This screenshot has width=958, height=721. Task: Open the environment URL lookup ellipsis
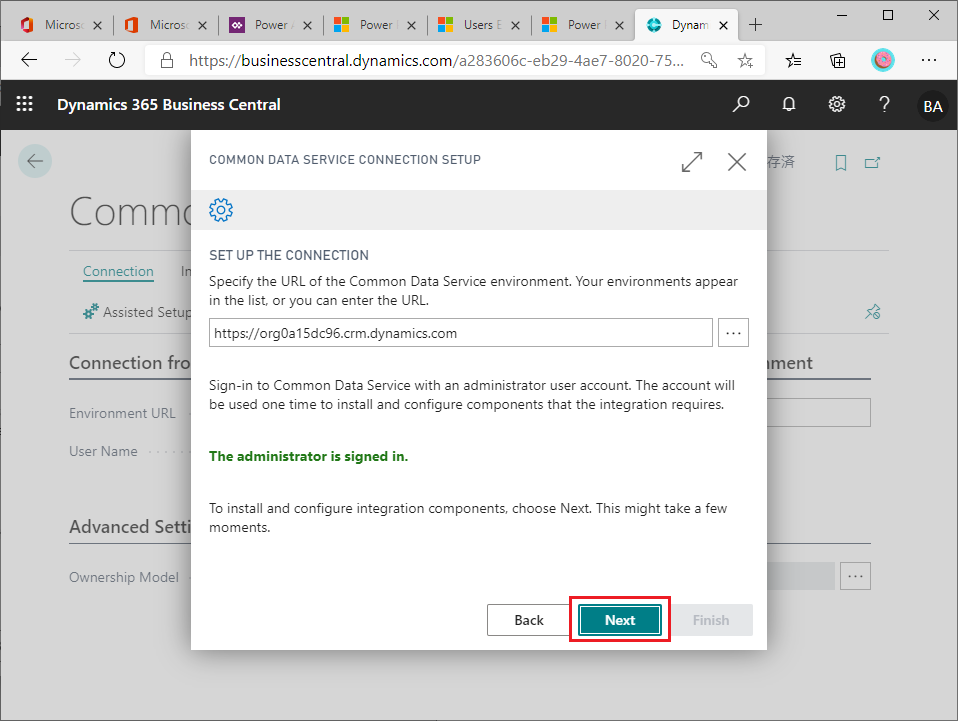pos(733,333)
